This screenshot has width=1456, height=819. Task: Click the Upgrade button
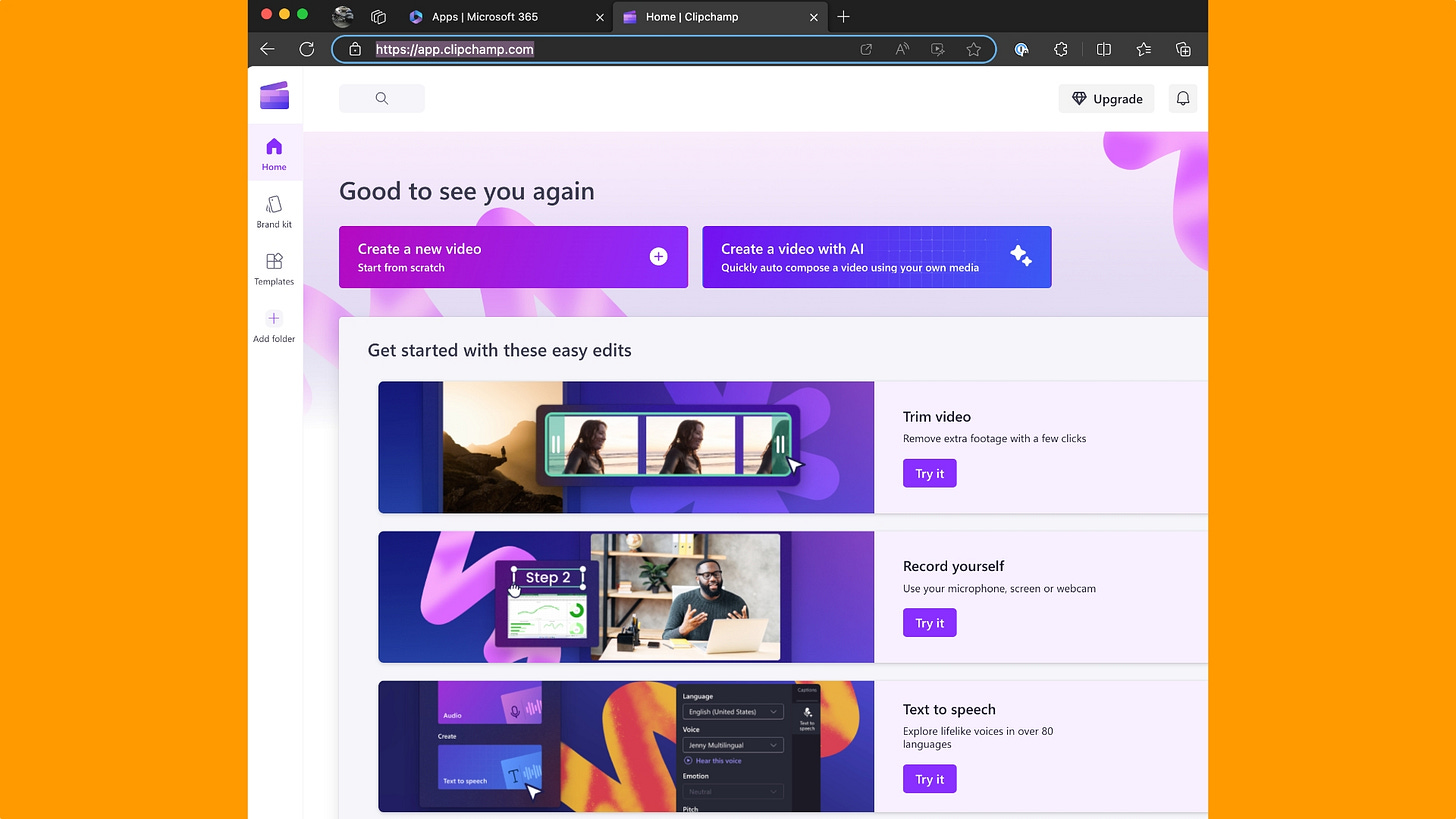click(x=1107, y=98)
